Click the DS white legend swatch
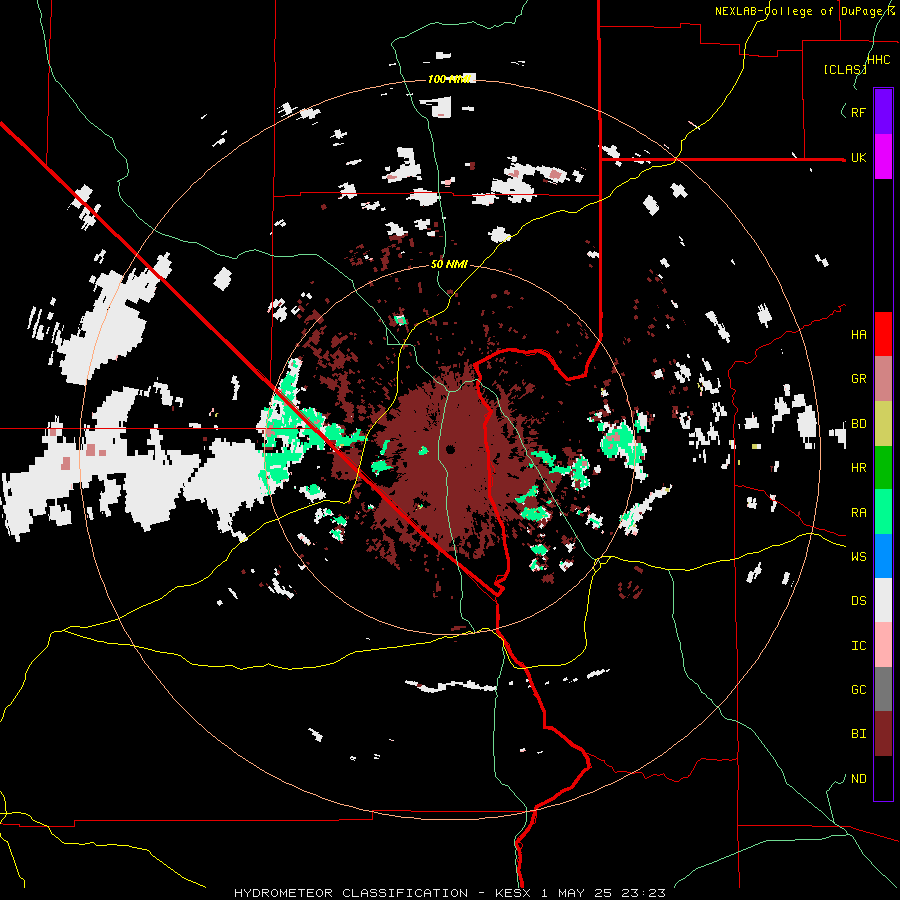This screenshot has height=900, width=900. (883, 600)
